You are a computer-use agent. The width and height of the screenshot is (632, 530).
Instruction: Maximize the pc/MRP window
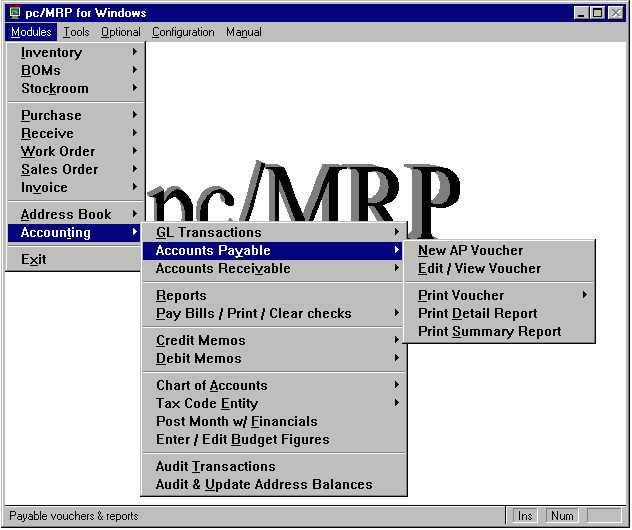pyautogui.click(x=597, y=13)
